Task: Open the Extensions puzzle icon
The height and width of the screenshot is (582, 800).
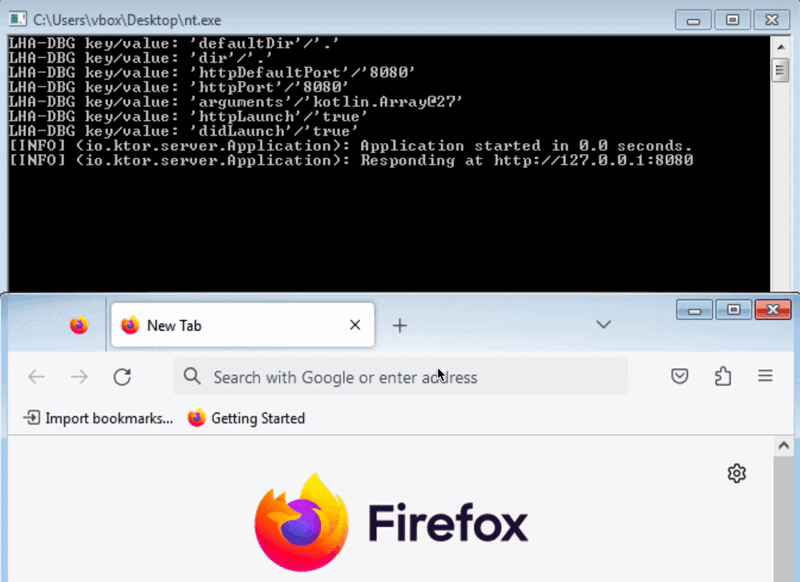Action: (723, 376)
